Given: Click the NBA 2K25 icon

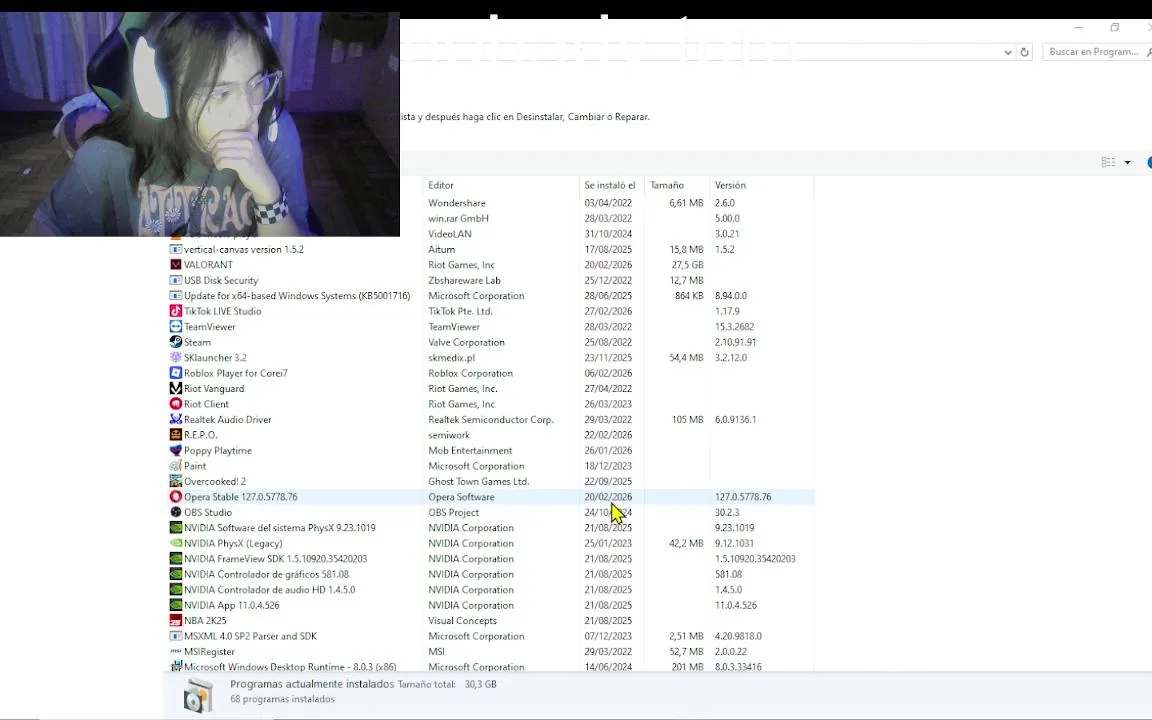Looking at the screenshot, I should [x=176, y=620].
